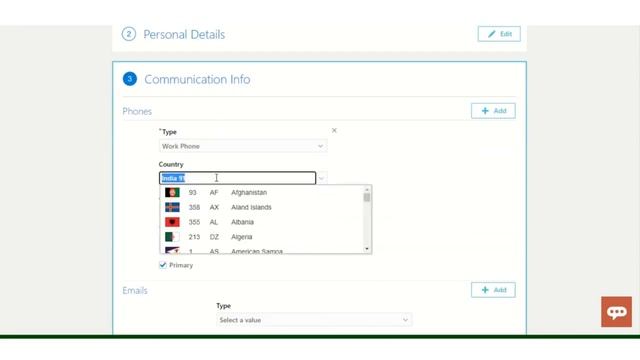This screenshot has height=360, width=640.
Task: Click the Personal Details heading
Action: tap(184, 34)
